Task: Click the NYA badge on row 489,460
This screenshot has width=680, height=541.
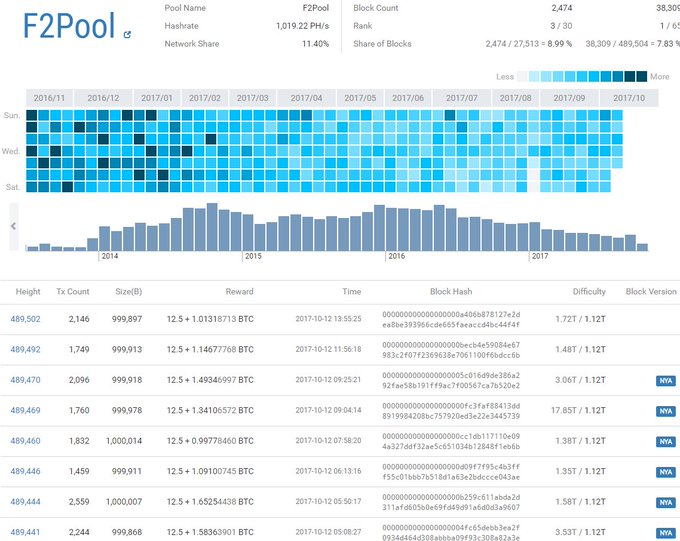Action: (666, 442)
